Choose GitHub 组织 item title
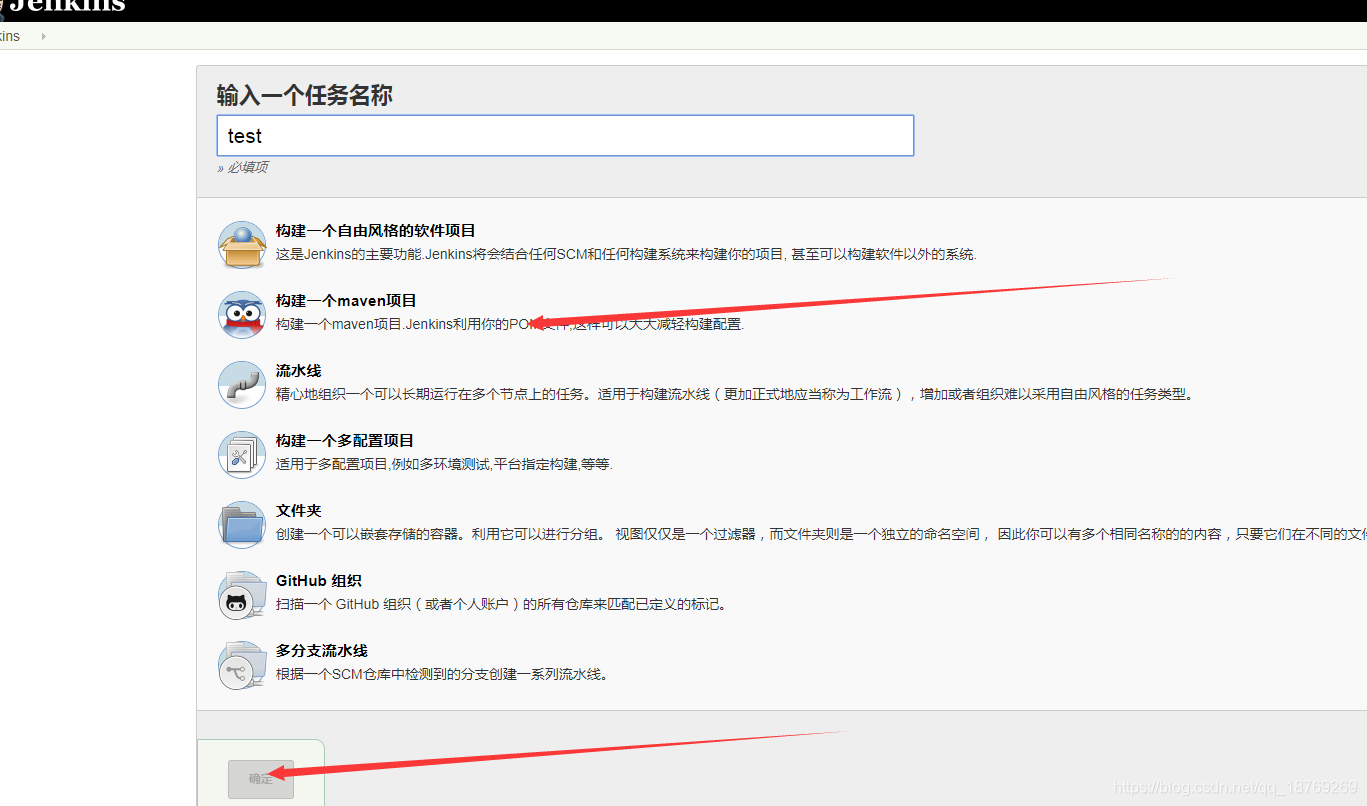The height and width of the screenshot is (806, 1367). pyautogui.click(x=319, y=581)
